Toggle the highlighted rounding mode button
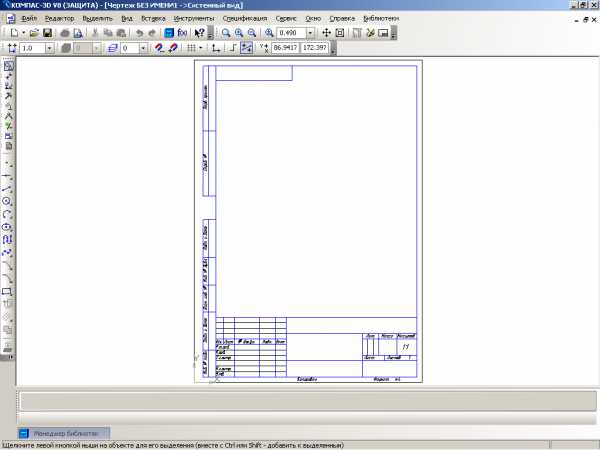600x450 pixels. 246,48
